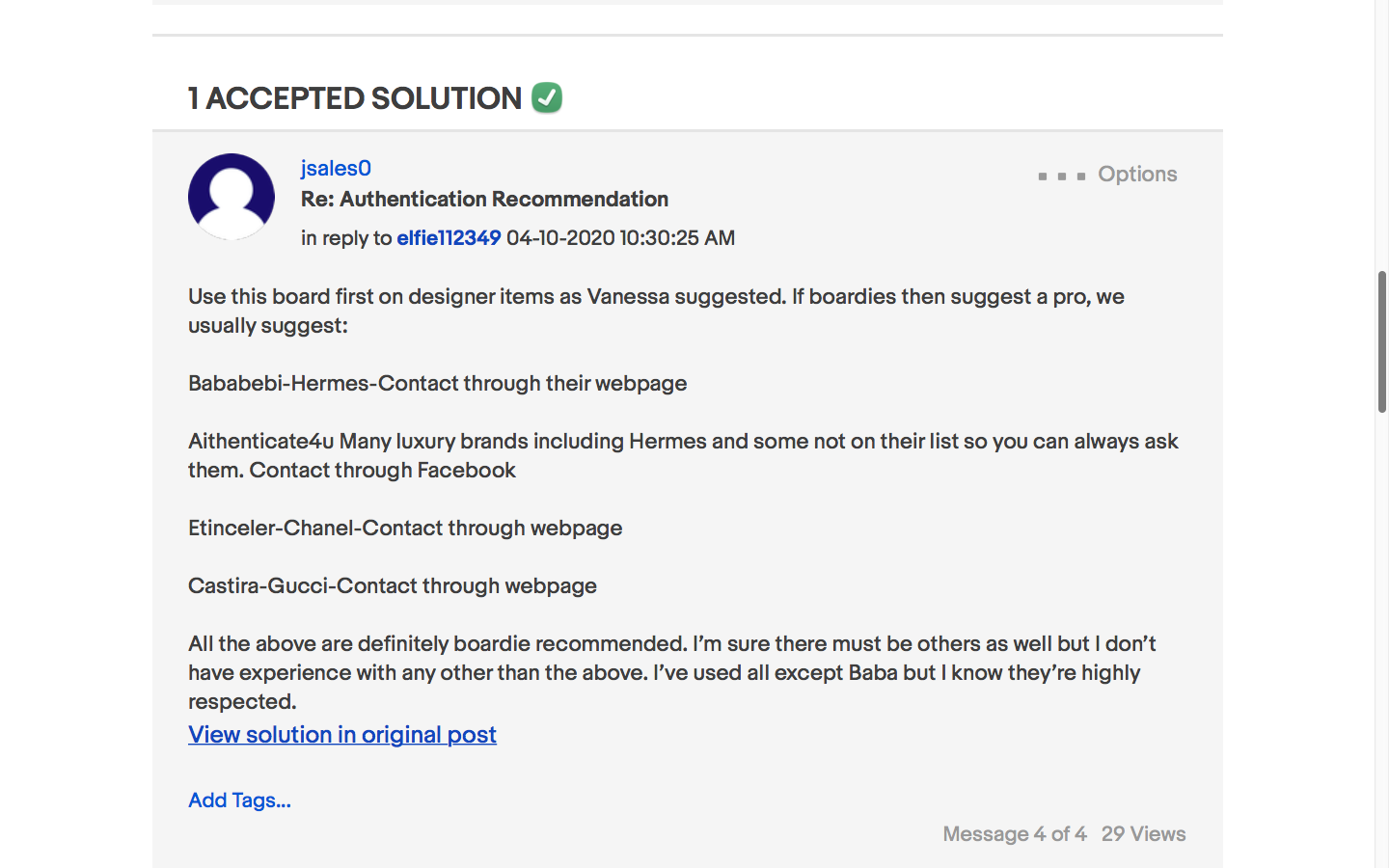Screen dimensions: 1389x868
Task: Click the Message 4 of 4 link
Action: (x=1015, y=834)
